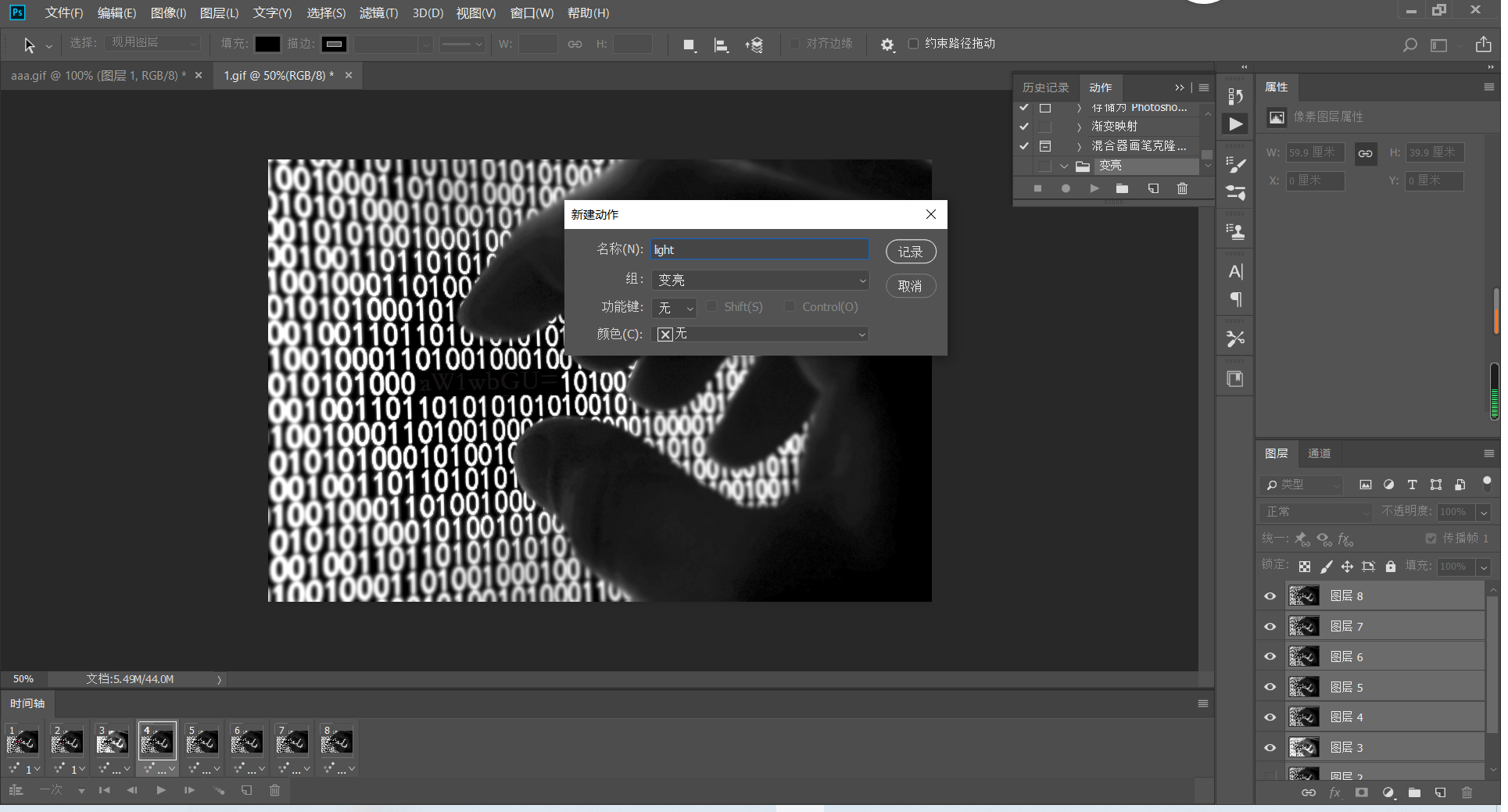Toggle the 约束路径拖动 checkbox
This screenshot has width=1508, height=812.
point(913,44)
